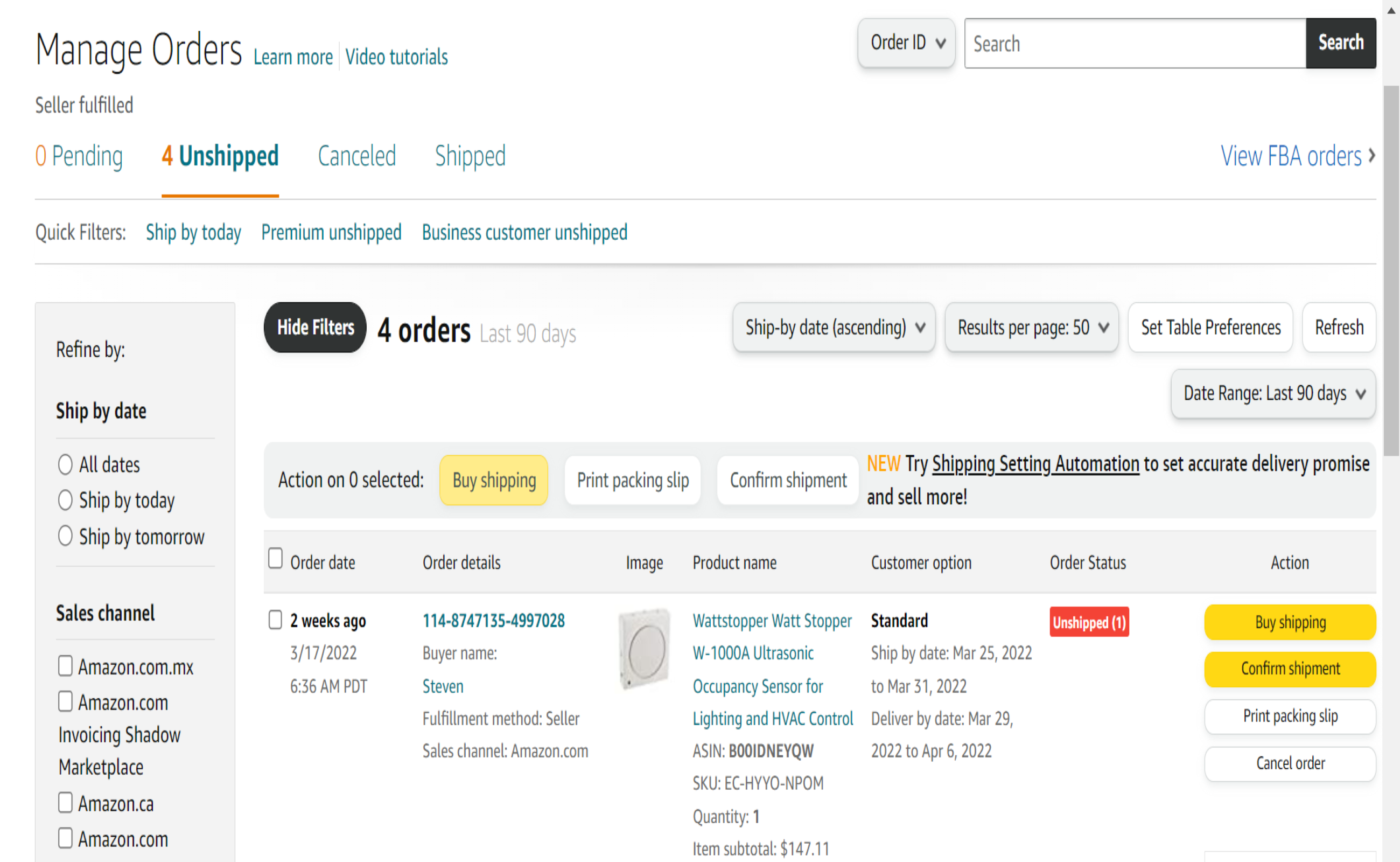Open the Date Range Last 90 days dropdown

[x=1273, y=393]
